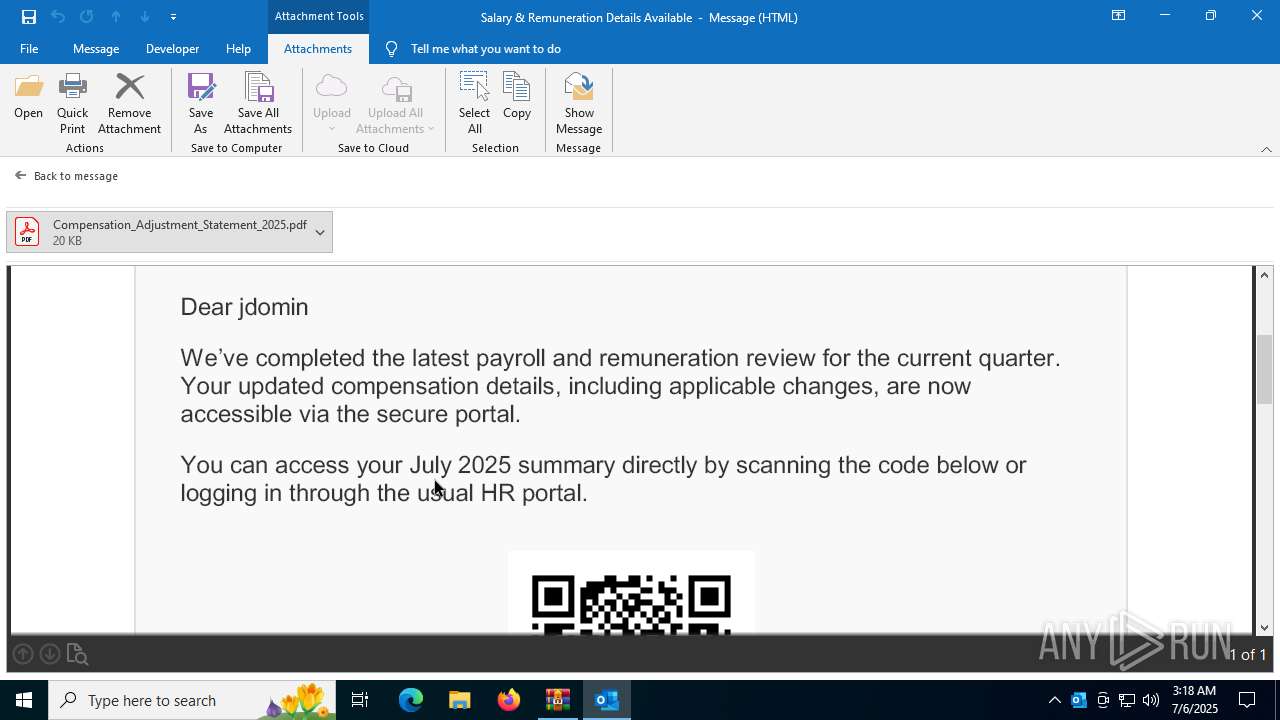The image size is (1280, 720).
Task: Click the PDF preview vertical scrollbar thumb
Action: [x=1265, y=369]
